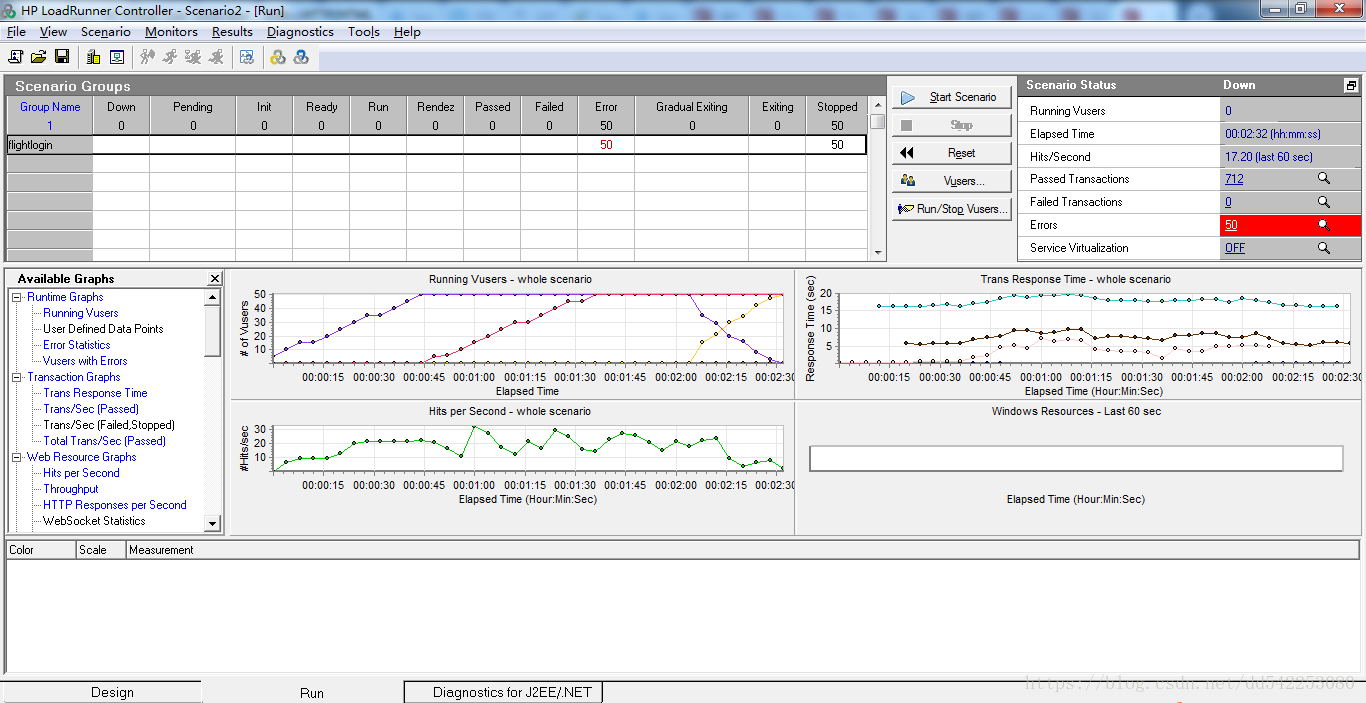
Task: Open the Monitors menu
Action: pos(171,32)
